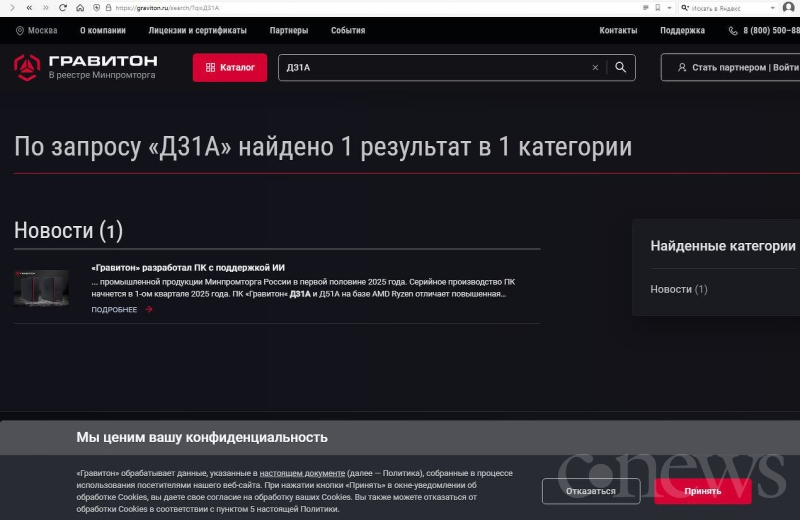Open the настоящем документе policy link

(x=302, y=473)
